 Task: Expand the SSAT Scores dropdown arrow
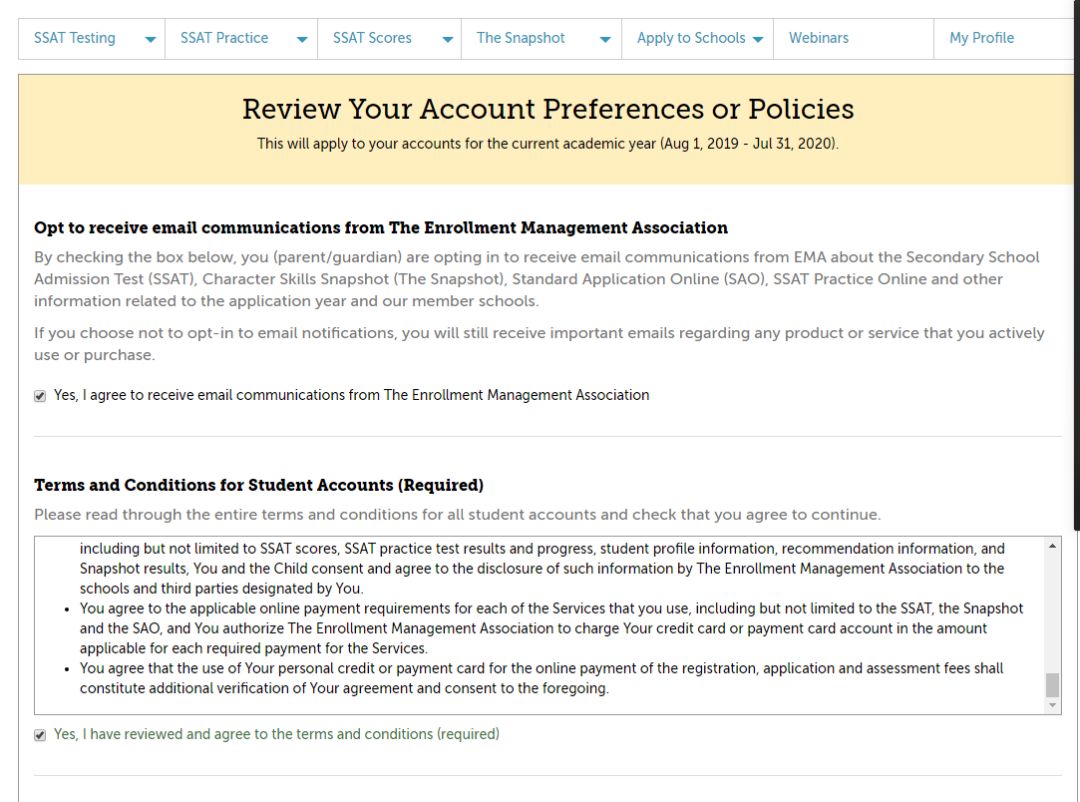447,40
